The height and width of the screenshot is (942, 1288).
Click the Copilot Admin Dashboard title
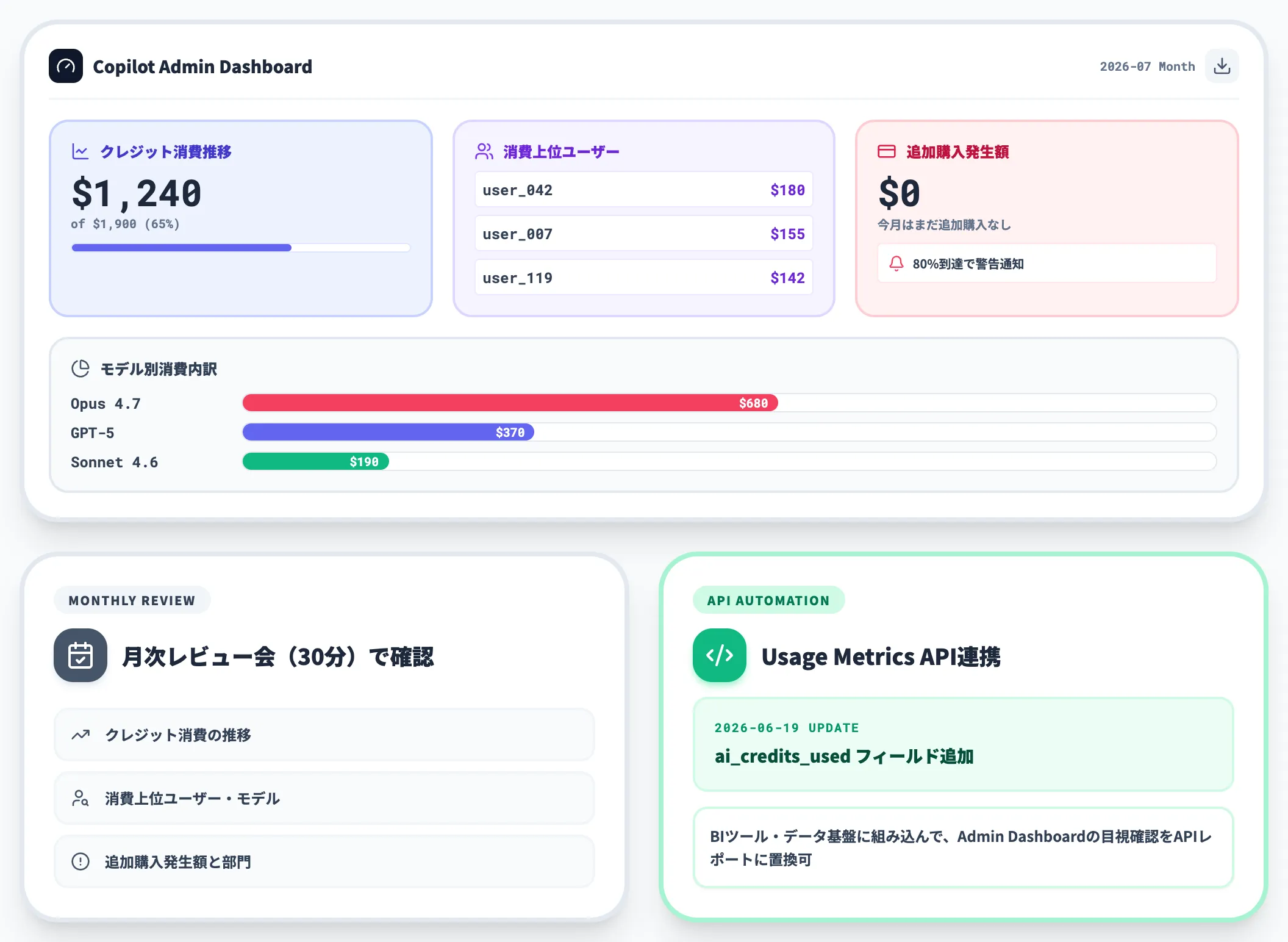[202, 67]
